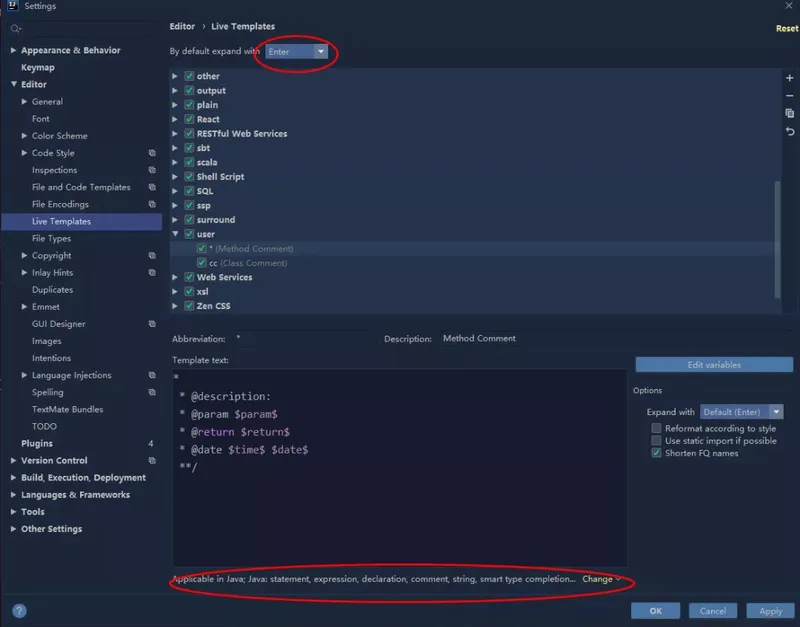Enable Reformat according to style
800x627 pixels.
pos(657,428)
